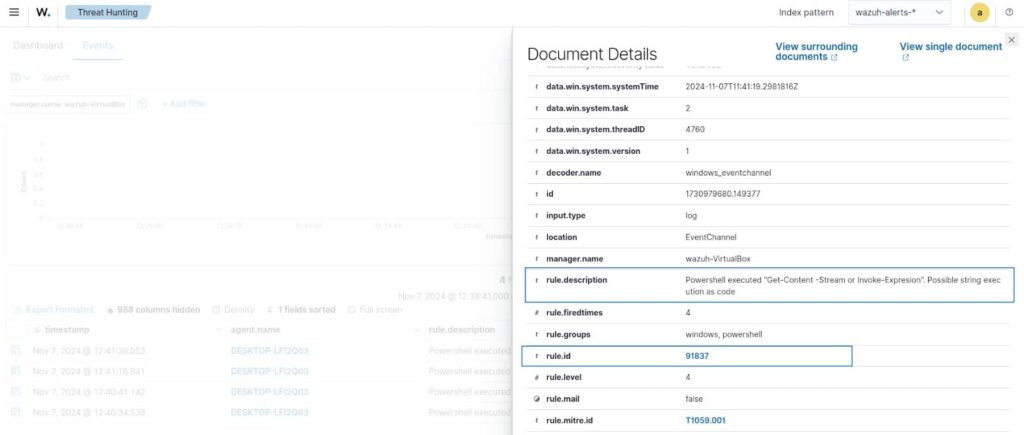Open the hamburger navigation menu
Viewport: 1024px width, 435px height.
tap(13, 12)
